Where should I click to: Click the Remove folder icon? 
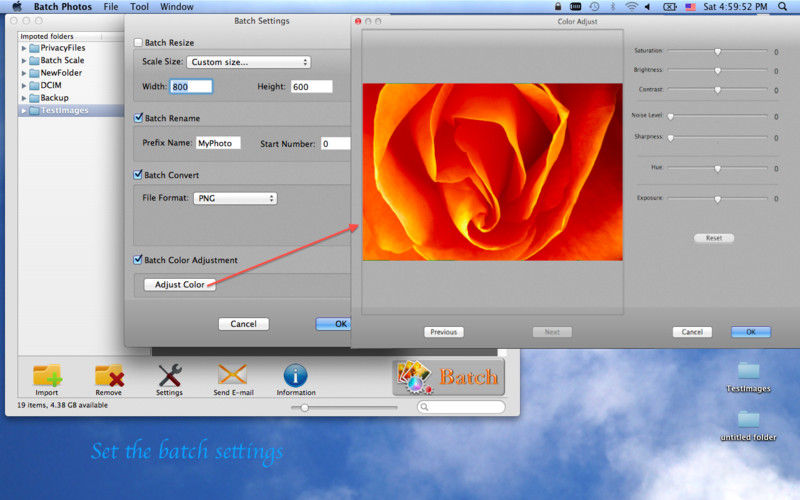click(109, 376)
